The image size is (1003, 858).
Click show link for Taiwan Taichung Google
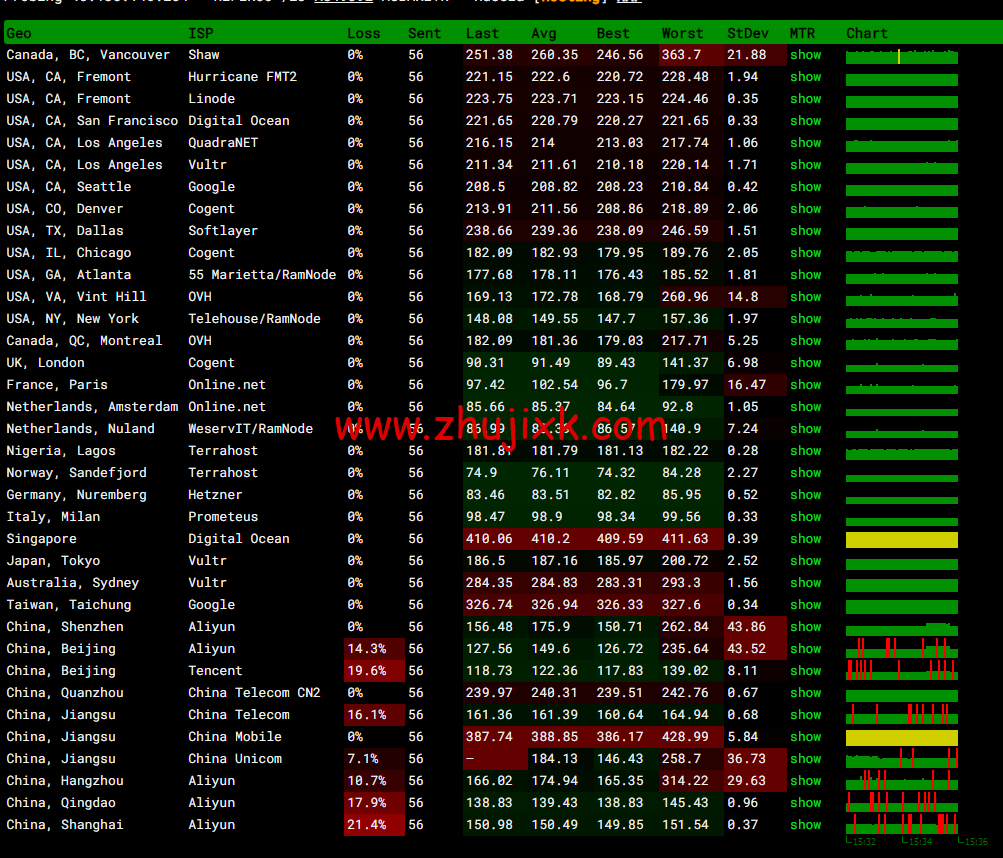tap(805, 605)
